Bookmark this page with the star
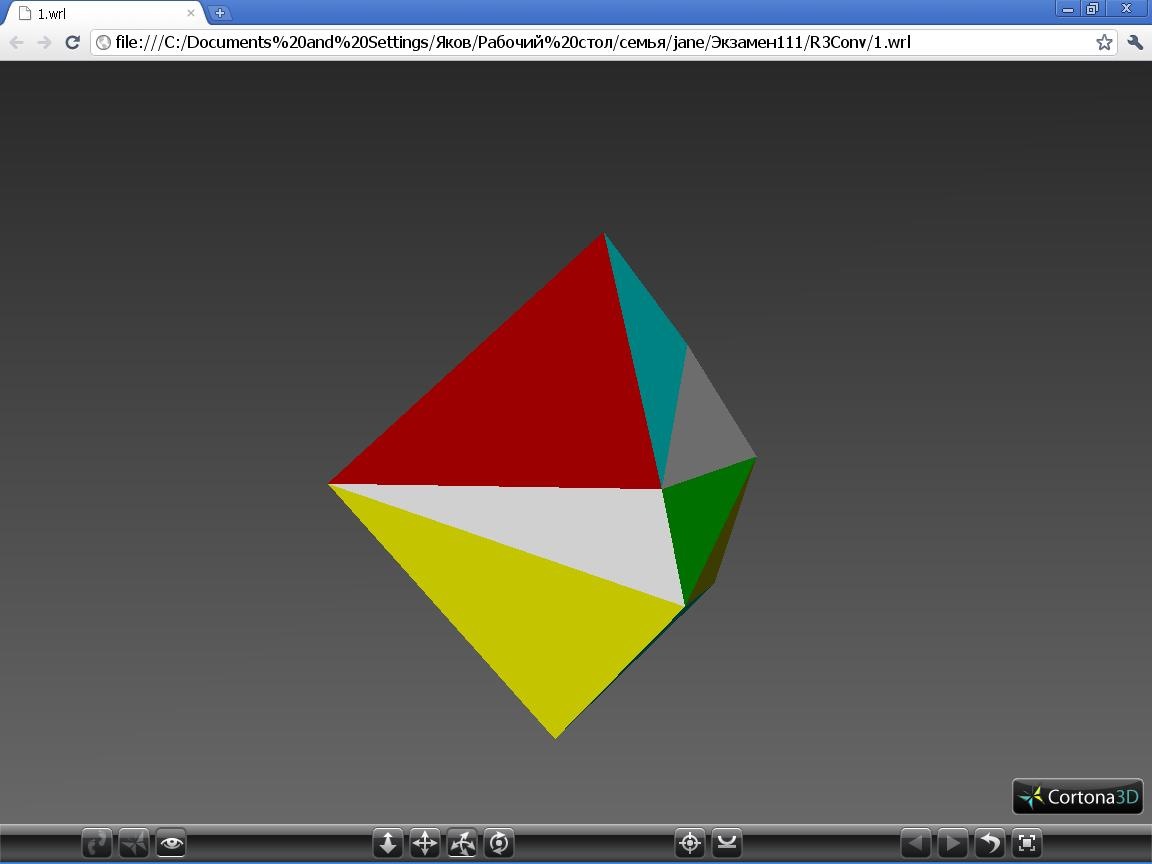Screen dimensions: 1152x864 click(1104, 42)
